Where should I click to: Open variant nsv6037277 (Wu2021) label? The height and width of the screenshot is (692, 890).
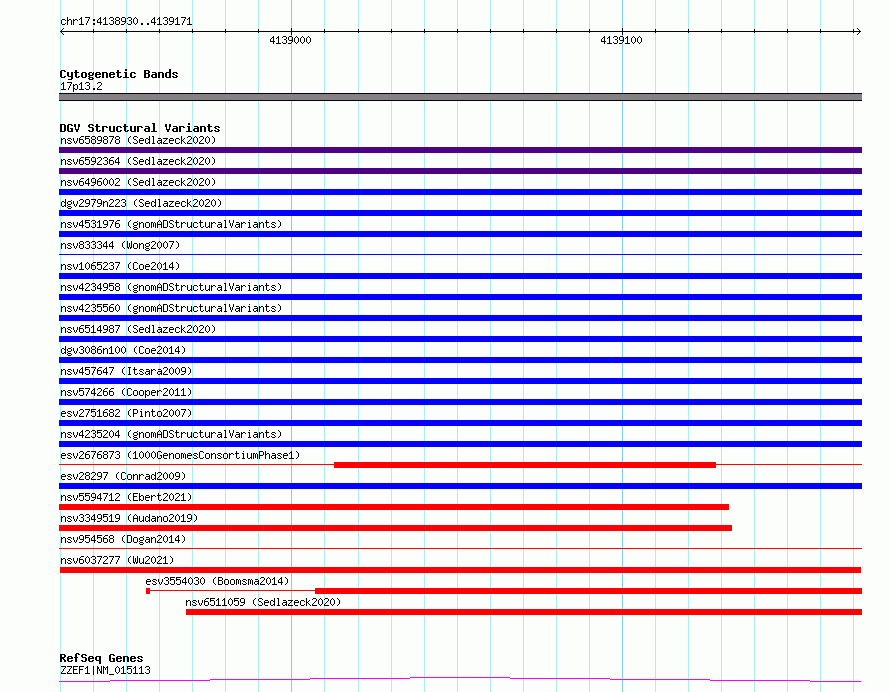[x=117, y=560]
